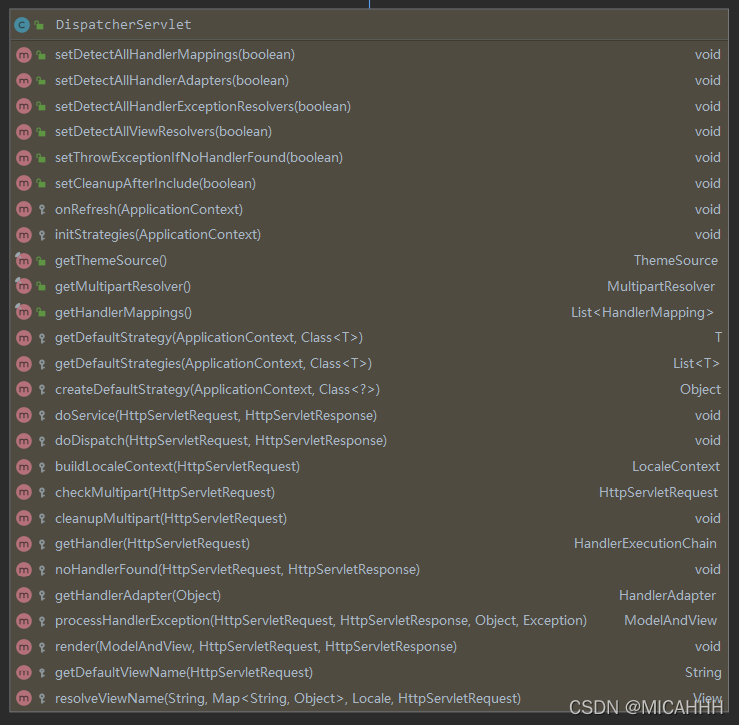
Task: Select checkMultipart(HttpServletRequest) method
Action: pyautogui.click(x=165, y=492)
